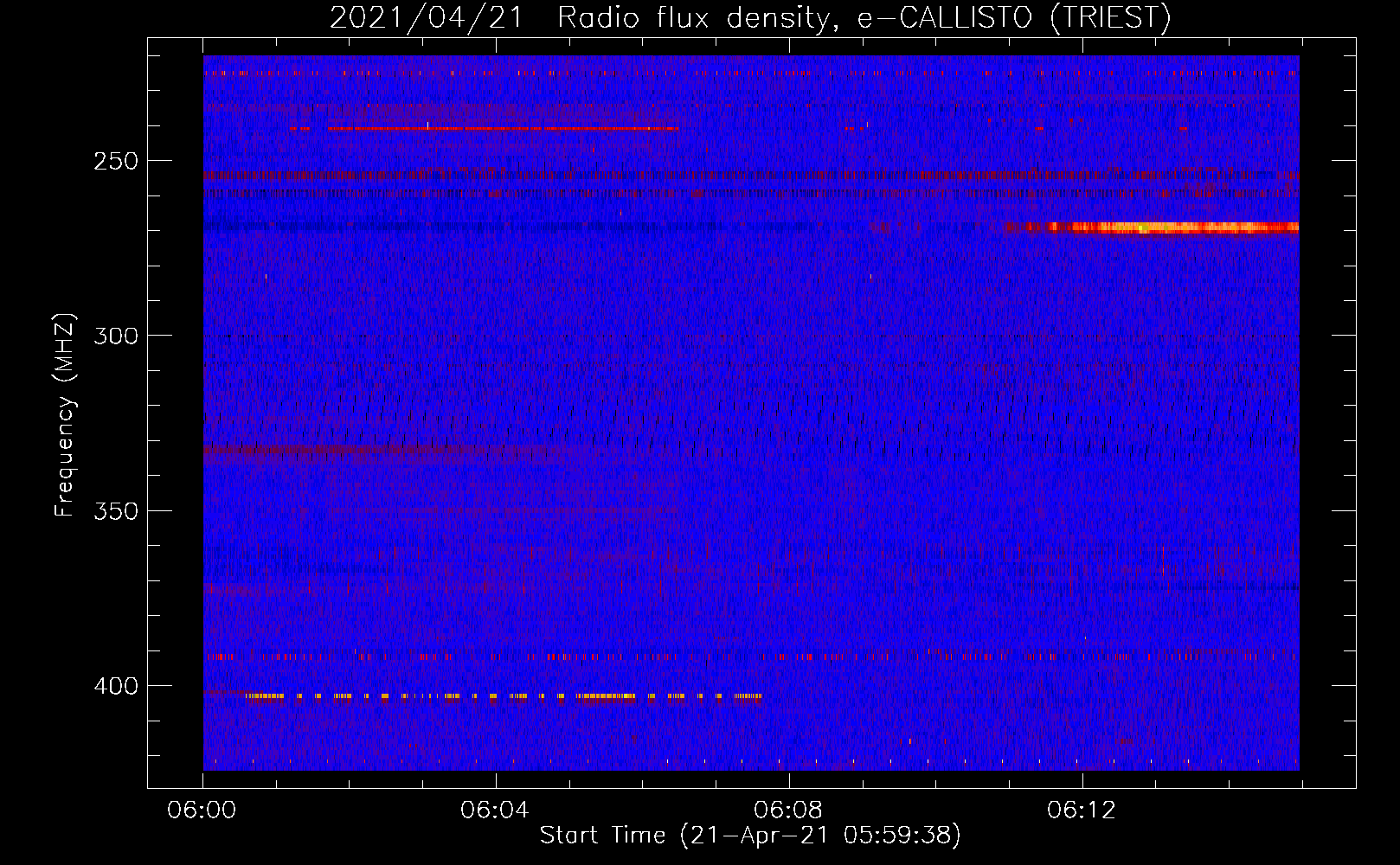Click the 350 frequency tick label
Screen dimensions: 1400x865
(116, 510)
